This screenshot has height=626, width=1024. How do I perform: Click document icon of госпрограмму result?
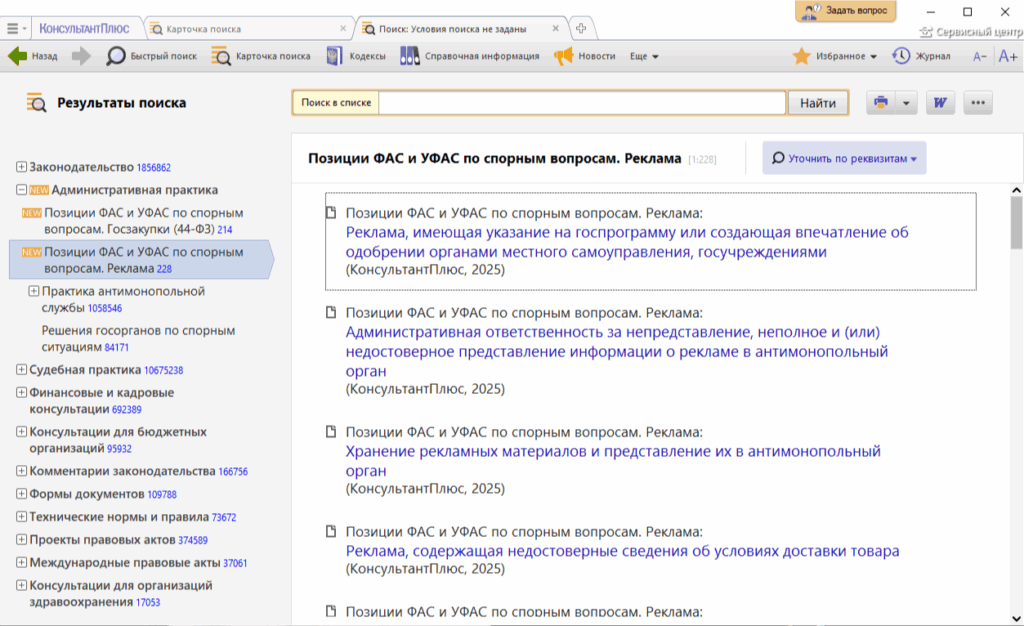pos(331,213)
